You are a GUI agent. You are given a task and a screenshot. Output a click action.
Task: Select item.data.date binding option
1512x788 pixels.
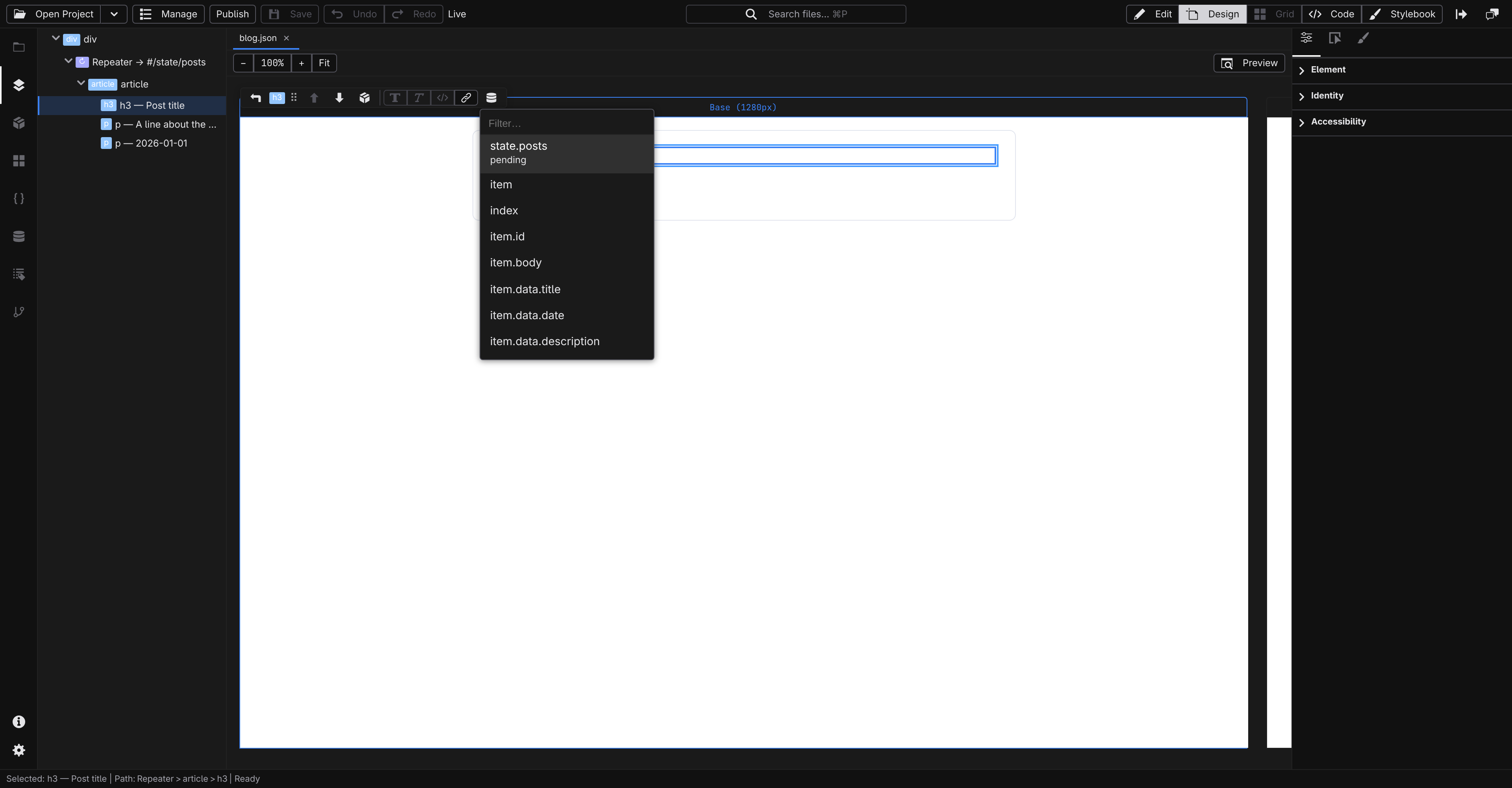pyautogui.click(x=567, y=315)
